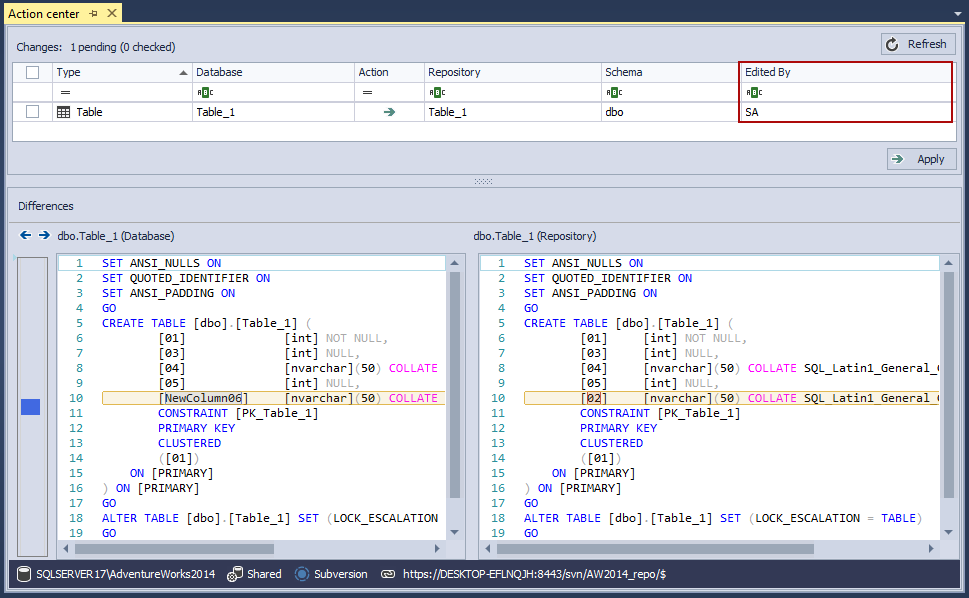Click the Table type icon in the row
The image size is (969, 598).
pos(64,112)
